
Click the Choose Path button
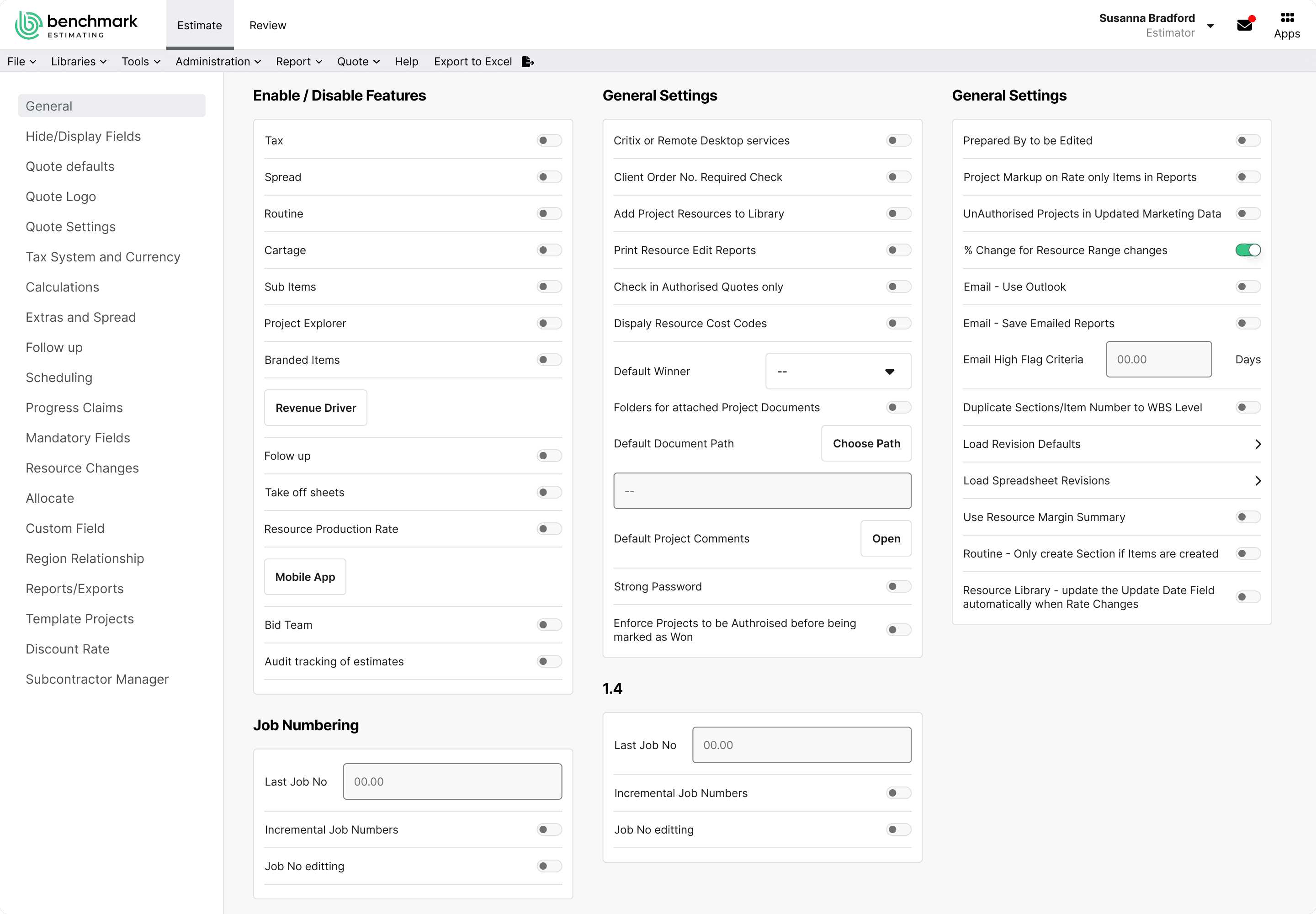tap(866, 444)
